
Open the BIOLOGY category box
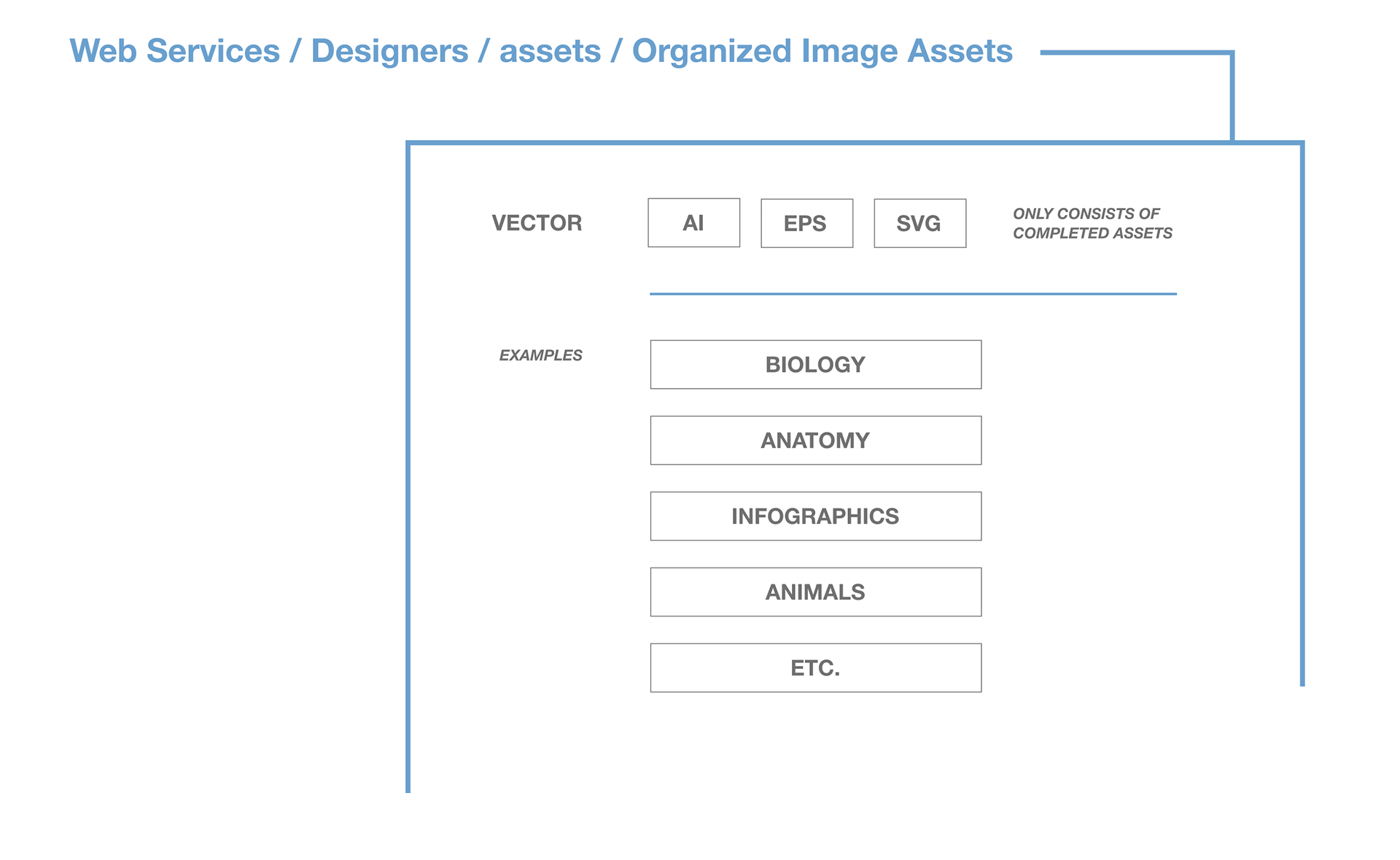click(x=815, y=364)
